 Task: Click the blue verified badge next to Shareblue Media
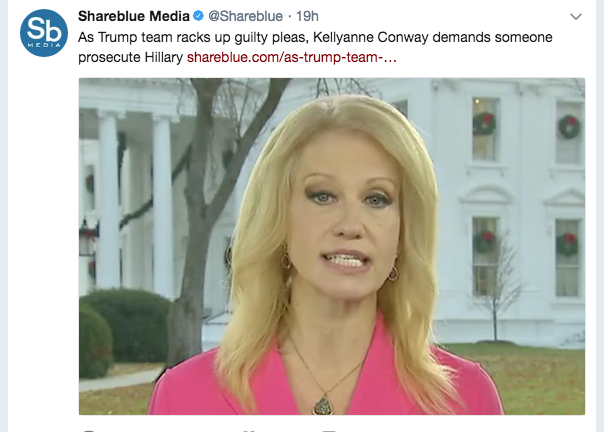pyautogui.click(x=198, y=16)
